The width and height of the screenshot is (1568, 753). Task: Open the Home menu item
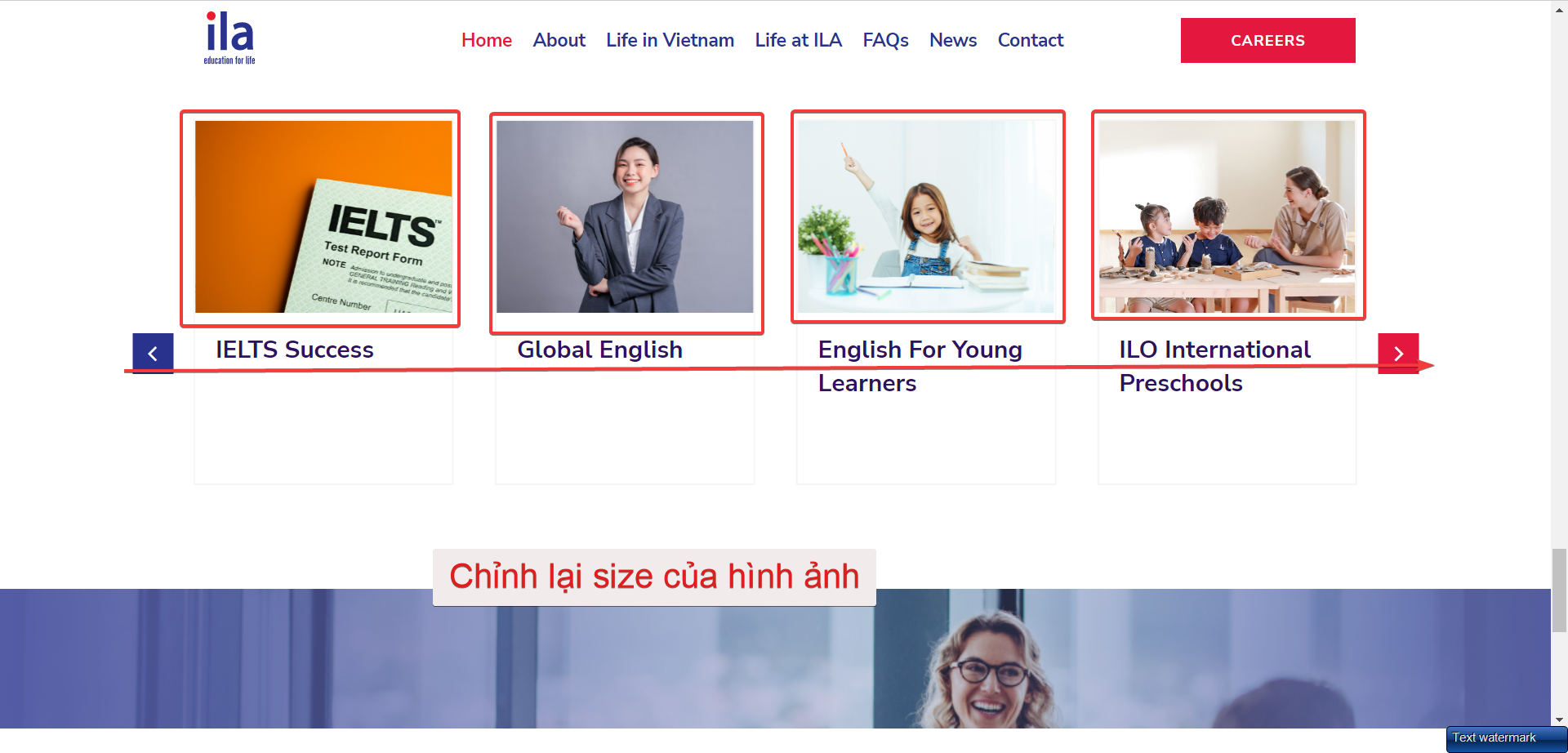(x=487, y=40)
